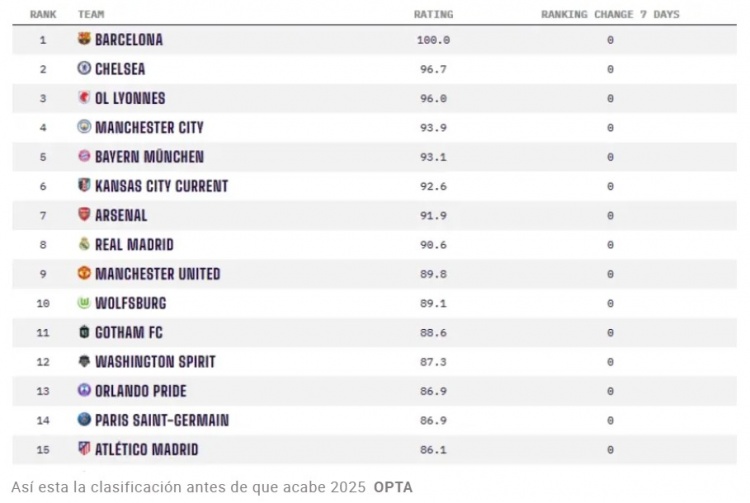Open the Orlando Pride team name

[141, 391]
